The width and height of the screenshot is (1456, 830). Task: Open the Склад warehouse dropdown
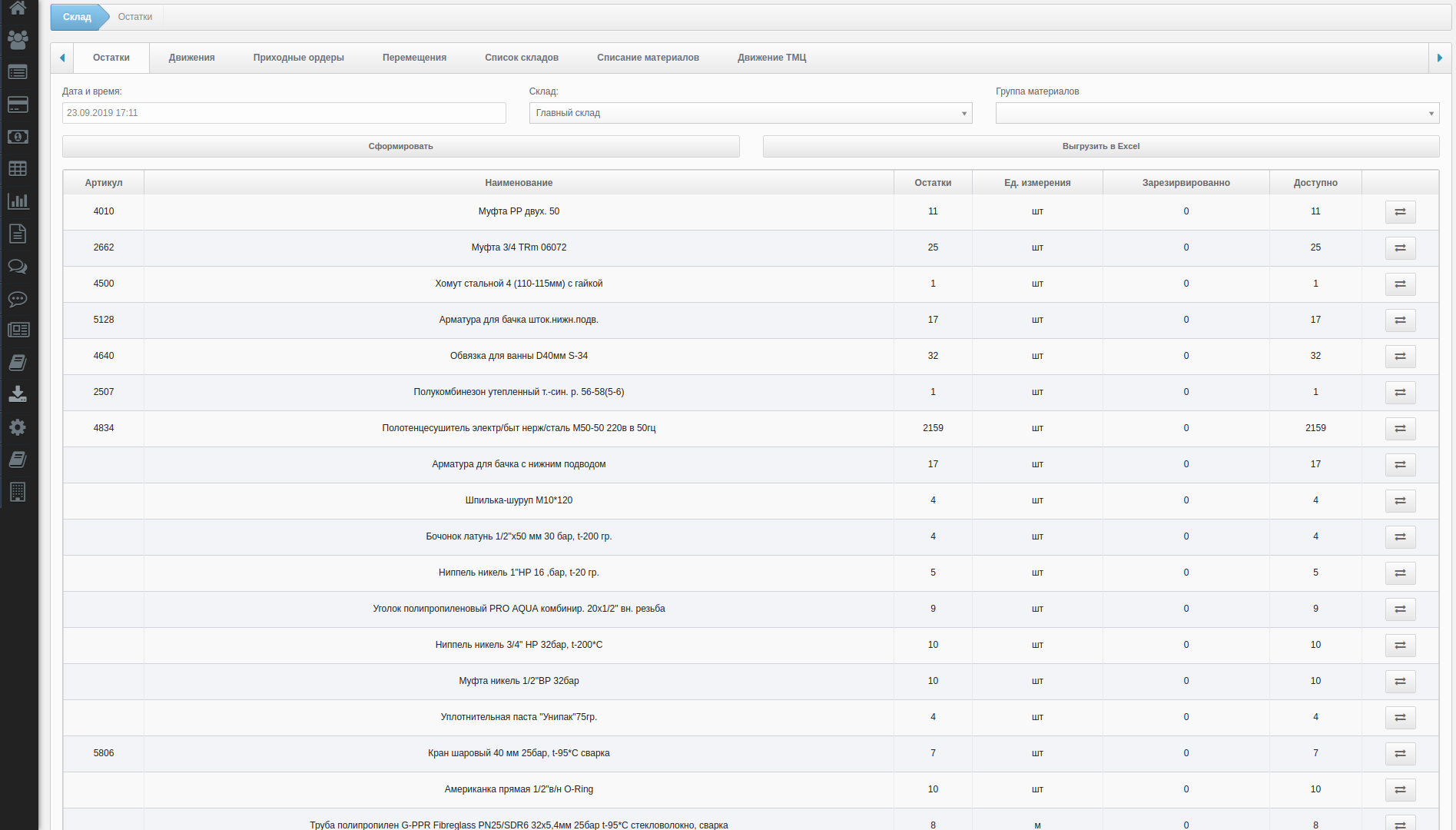tap(750, 113)
